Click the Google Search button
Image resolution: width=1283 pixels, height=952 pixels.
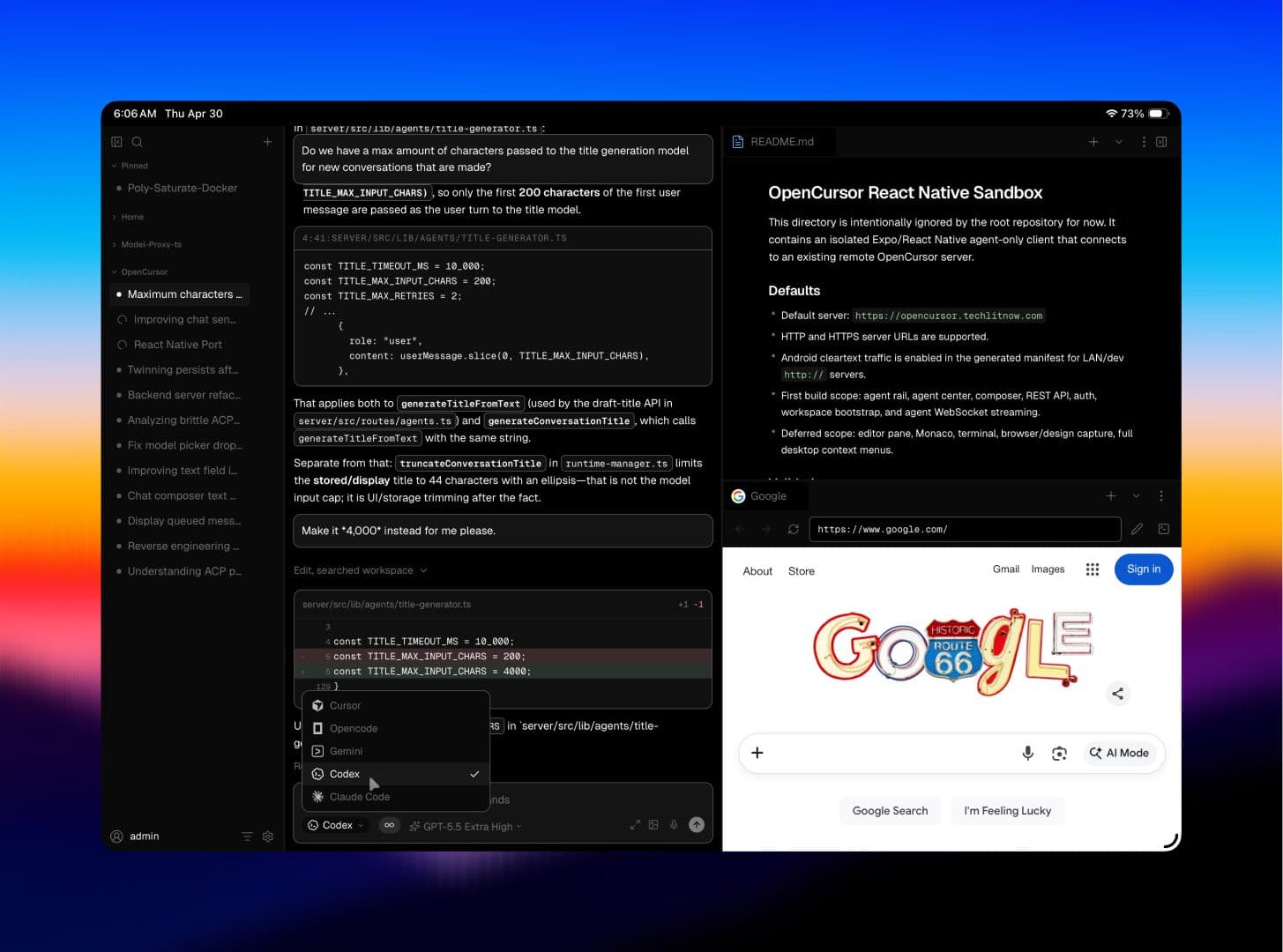890,811
